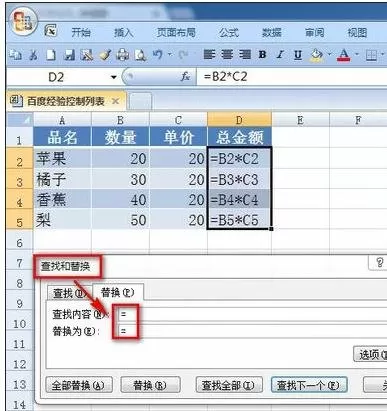Open the fx Insert Function button
This screenshot has height=411, width=387.
tap(185, 77)
